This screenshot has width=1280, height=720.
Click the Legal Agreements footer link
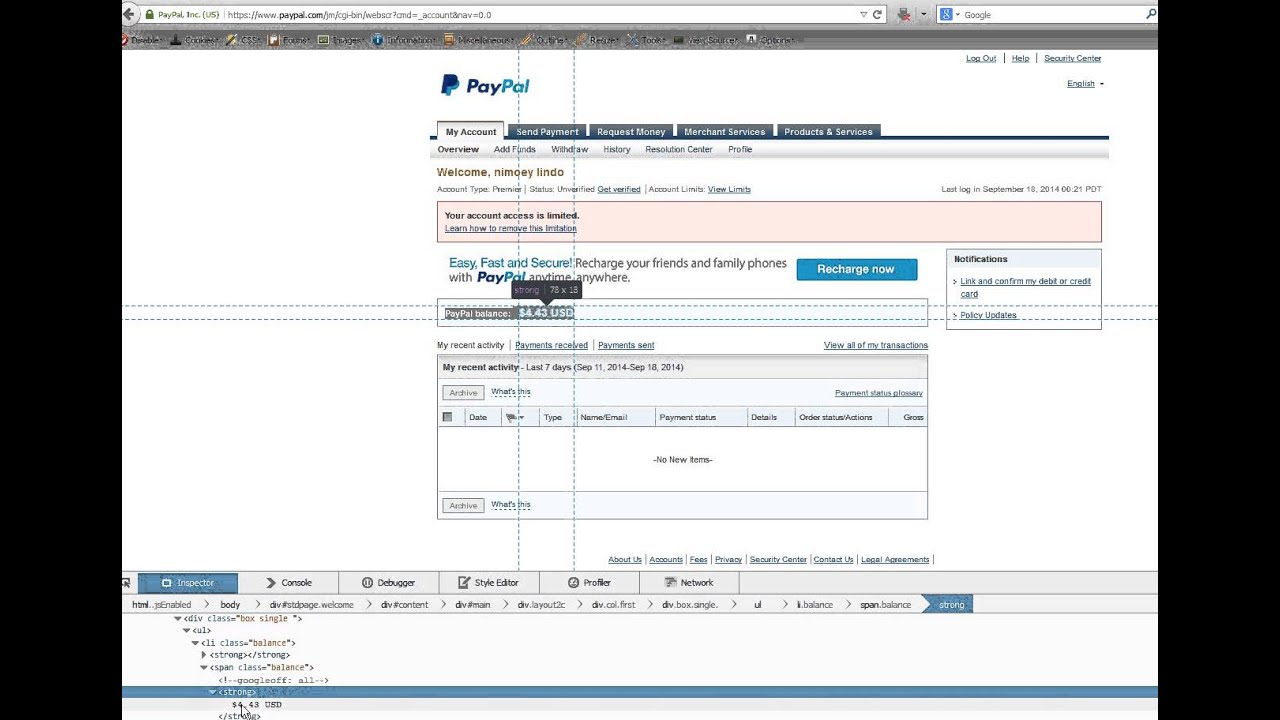pyautogui.click(x=895, y=560)
